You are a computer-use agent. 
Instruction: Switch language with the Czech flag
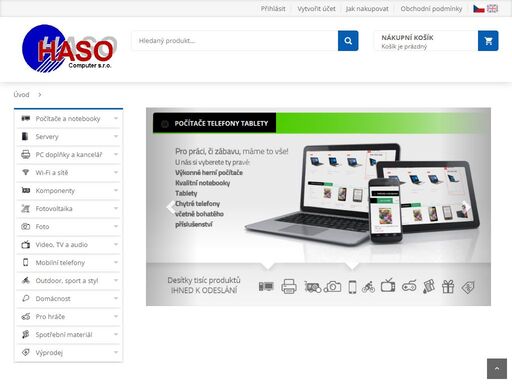479,9
